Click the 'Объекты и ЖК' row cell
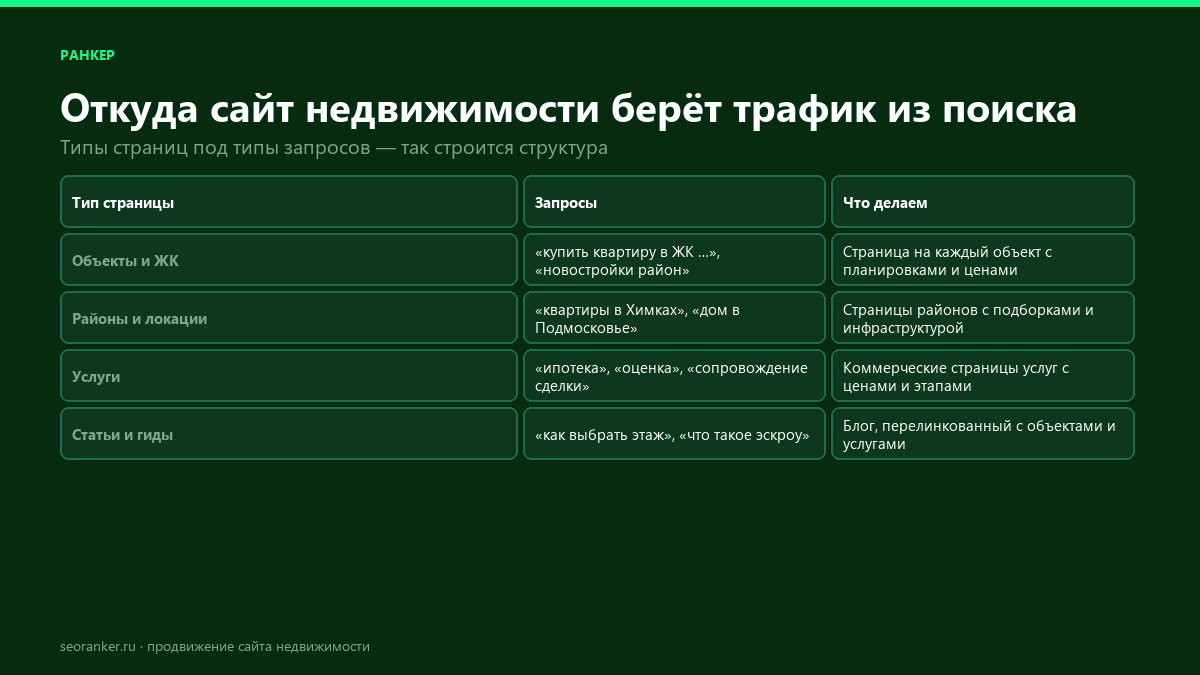The width and height of the screenshot is (1200, 675). point(289,260)
